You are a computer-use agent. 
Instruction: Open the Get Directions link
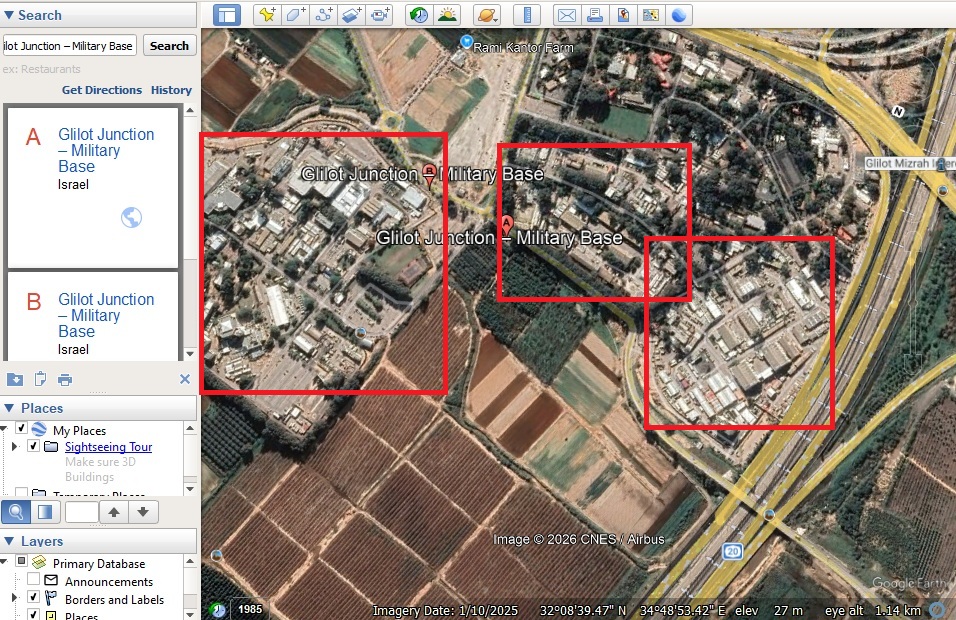(x=102, y=90)
